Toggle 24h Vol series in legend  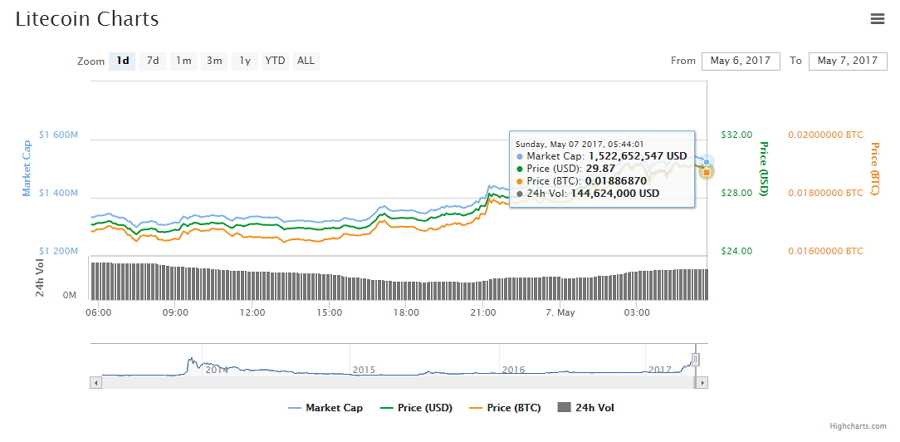[586, 408]
